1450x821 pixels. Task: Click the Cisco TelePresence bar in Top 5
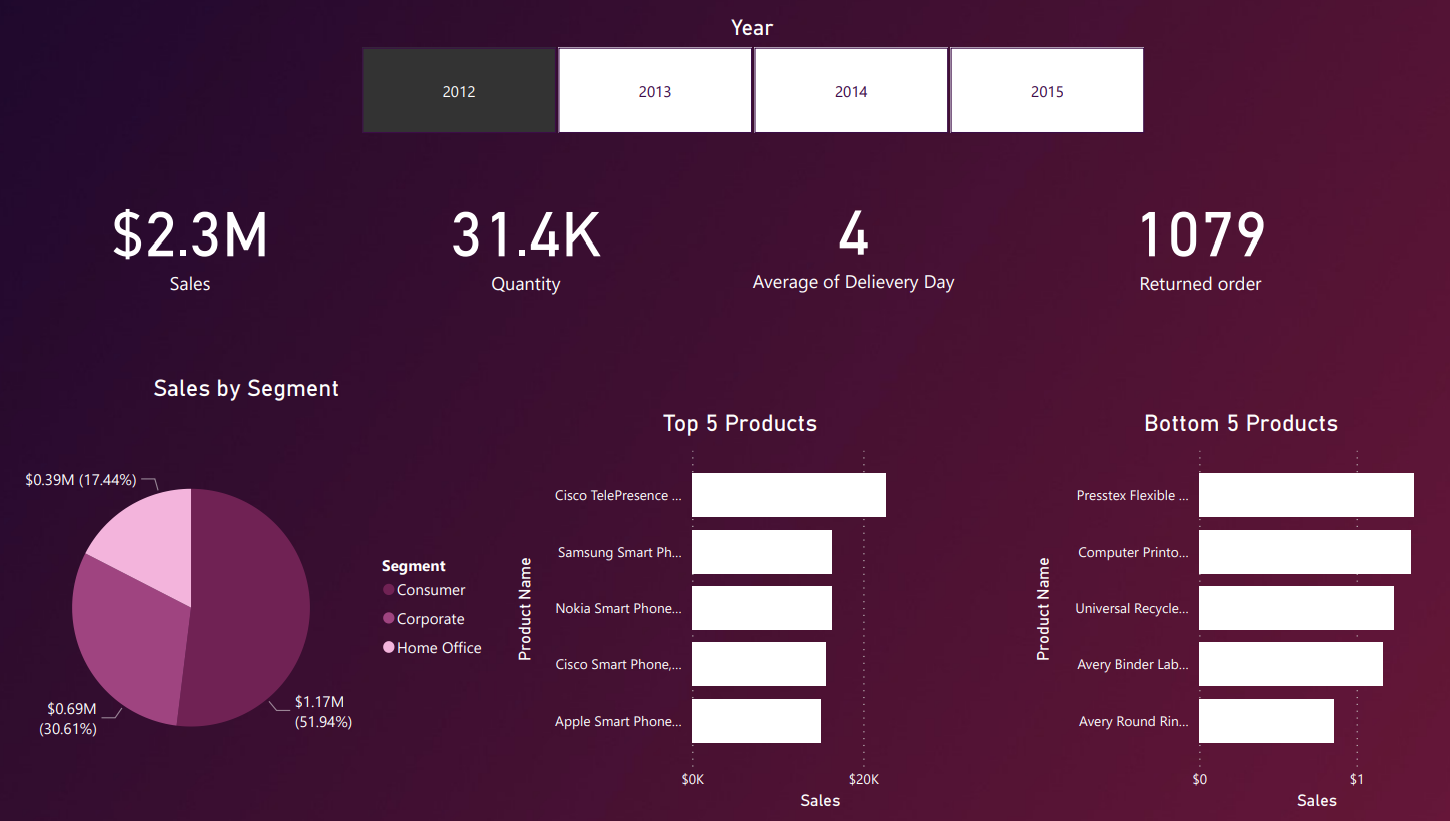pyautogui.click(x=788, y=495)
